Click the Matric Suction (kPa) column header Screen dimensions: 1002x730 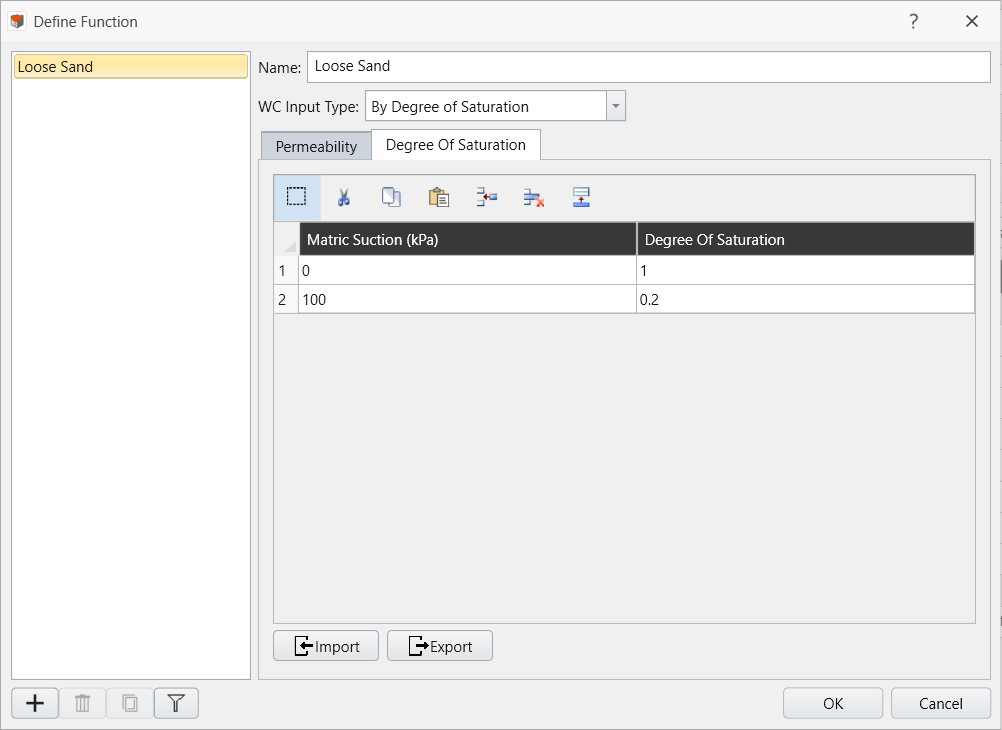(468, 240)
